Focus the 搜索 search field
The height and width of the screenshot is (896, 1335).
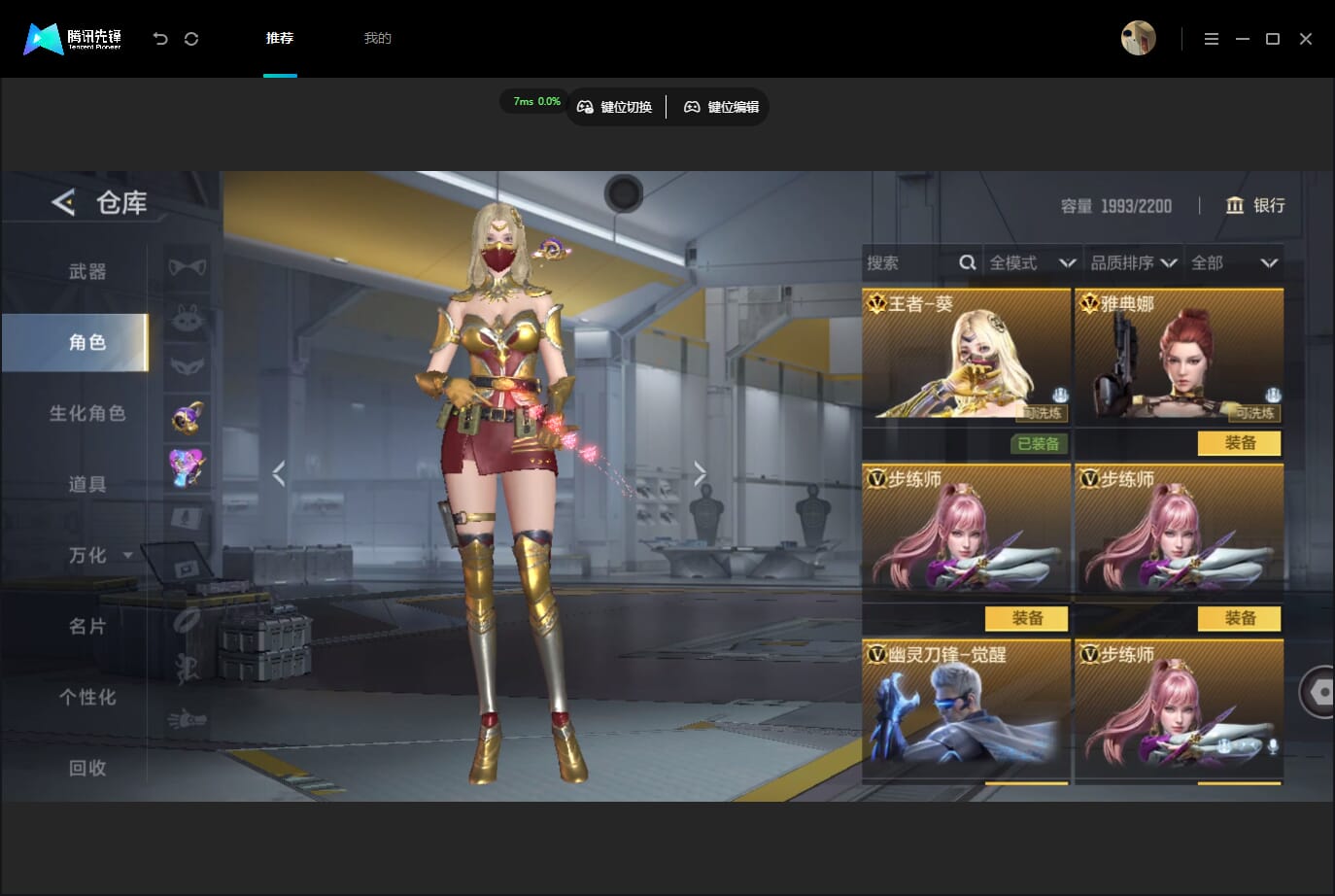(921, 262)
